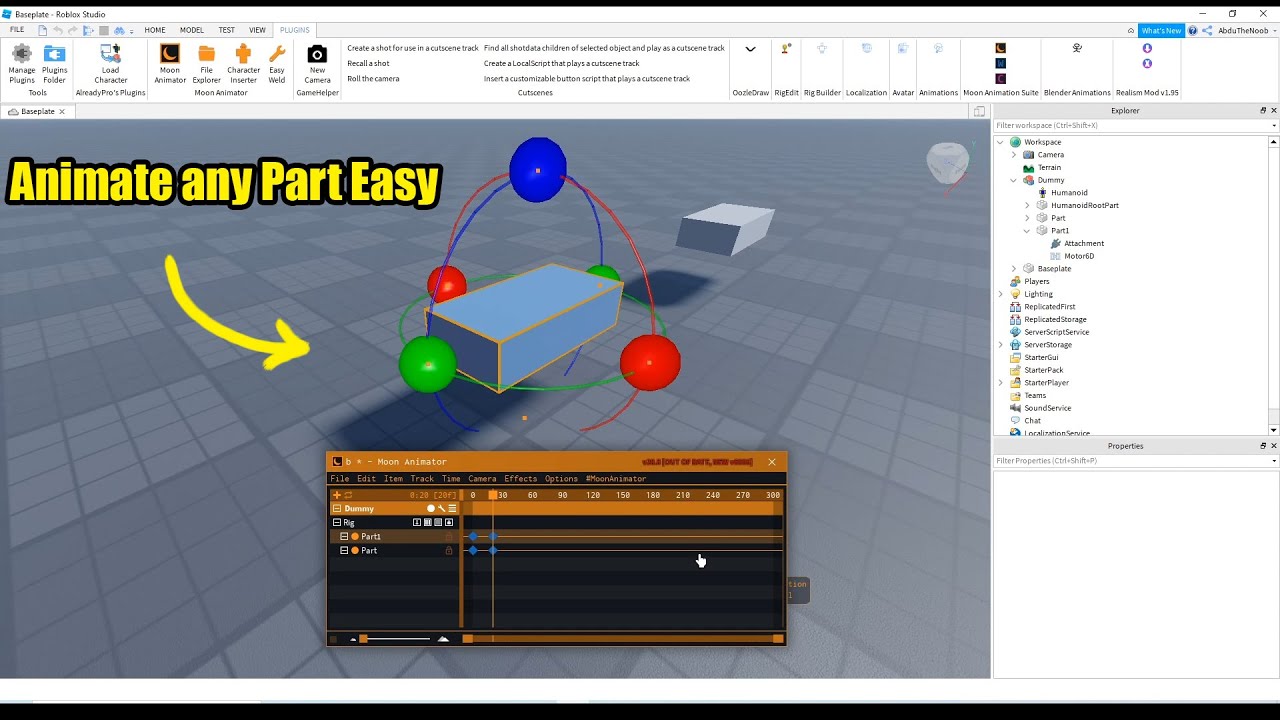
Task: Click the What's New button
Action: pos(1161,31)
